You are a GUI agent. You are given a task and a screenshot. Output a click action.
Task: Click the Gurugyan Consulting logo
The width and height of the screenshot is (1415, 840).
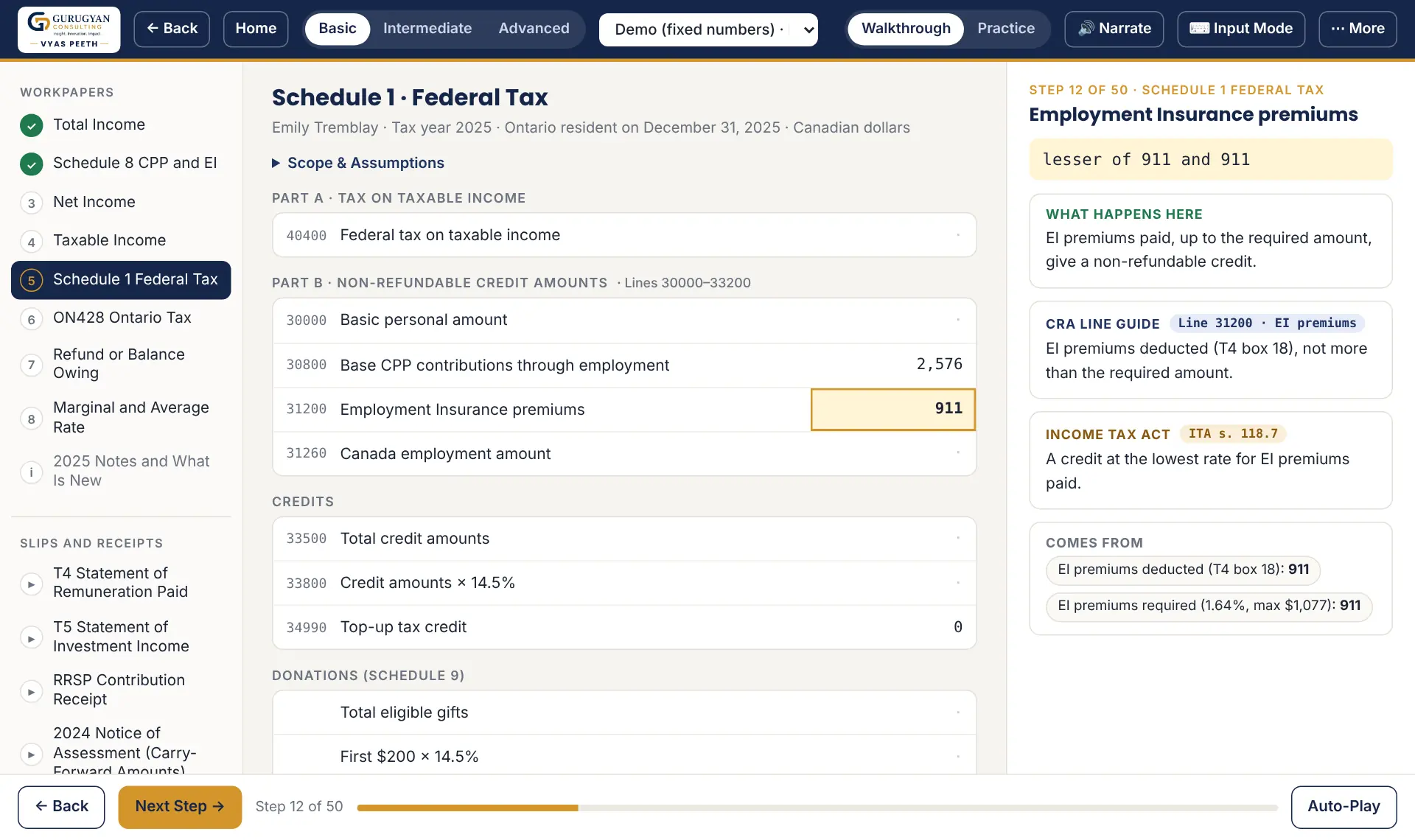(x=69, y=29)
